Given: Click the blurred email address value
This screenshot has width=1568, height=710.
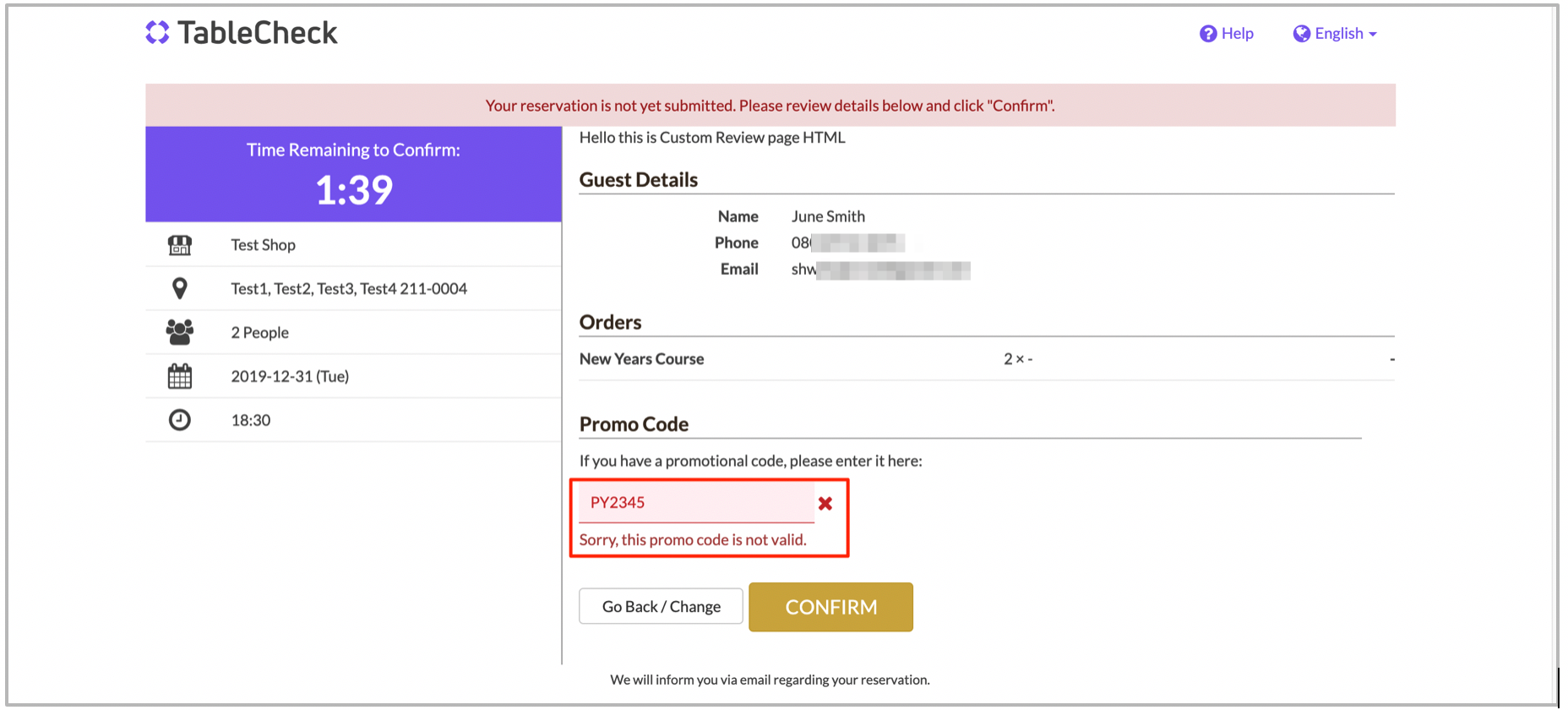Looking at the screenshot, I should click(x=880, y=270).
